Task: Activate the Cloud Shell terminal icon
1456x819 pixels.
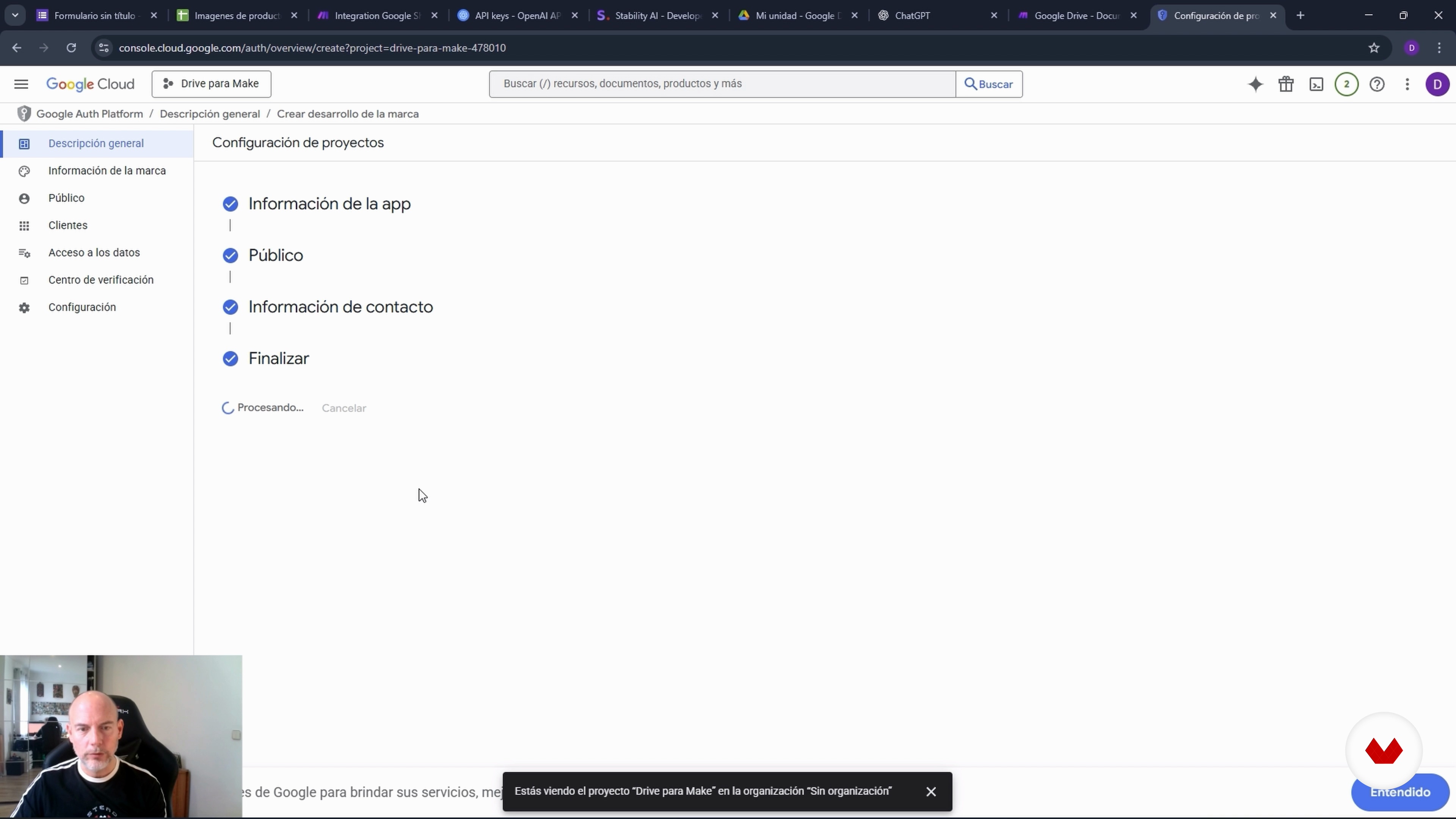Action: coord(1316,84)
